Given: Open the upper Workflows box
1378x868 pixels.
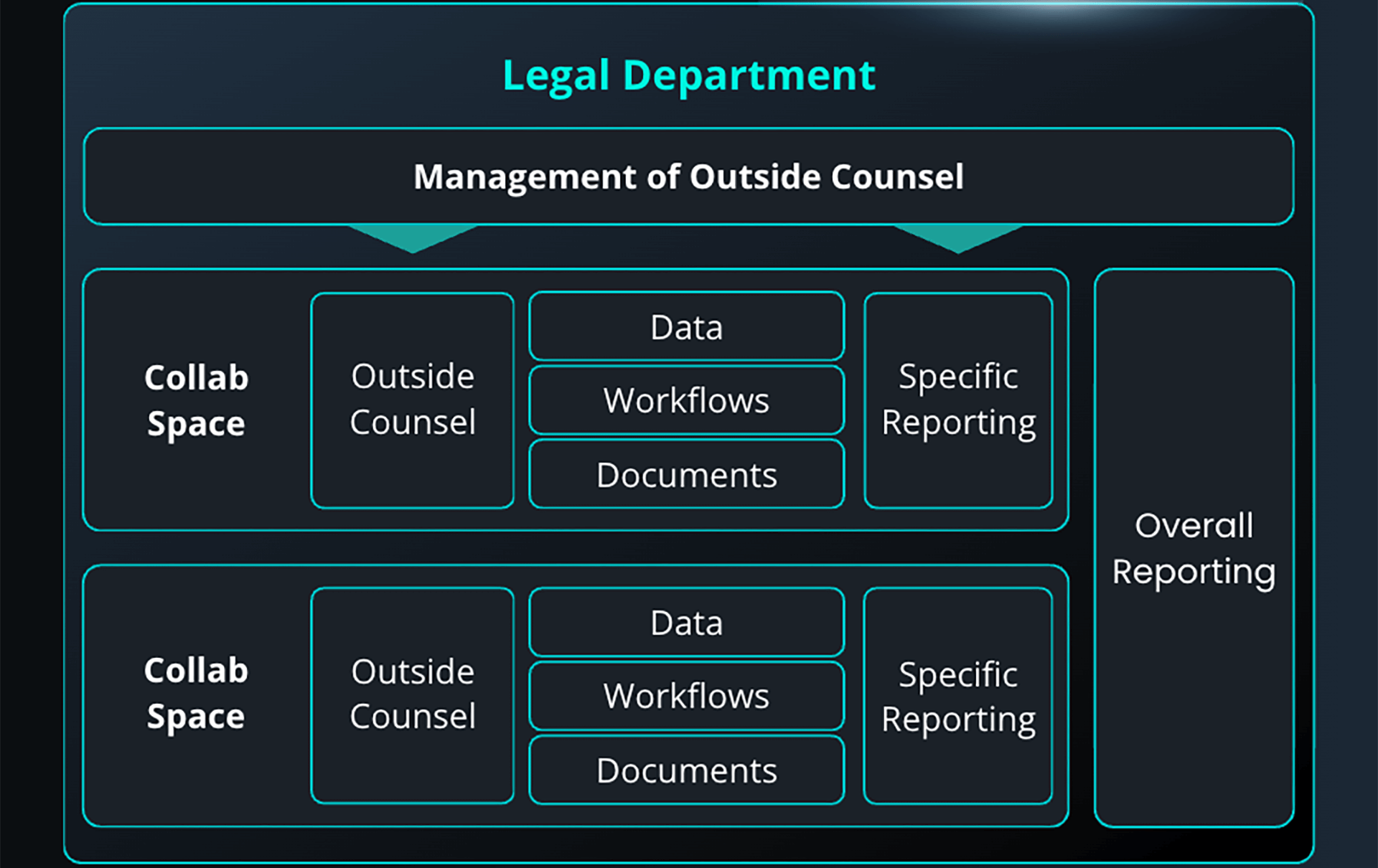Looking at the screenshot, I should (686, 400).
